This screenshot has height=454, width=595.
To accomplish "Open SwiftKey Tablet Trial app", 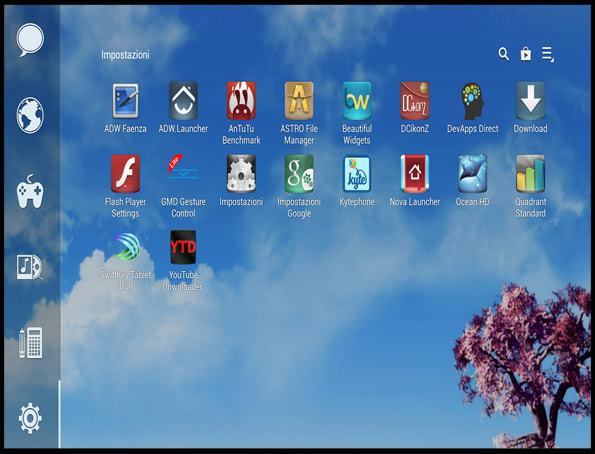I will coord(126,247).
